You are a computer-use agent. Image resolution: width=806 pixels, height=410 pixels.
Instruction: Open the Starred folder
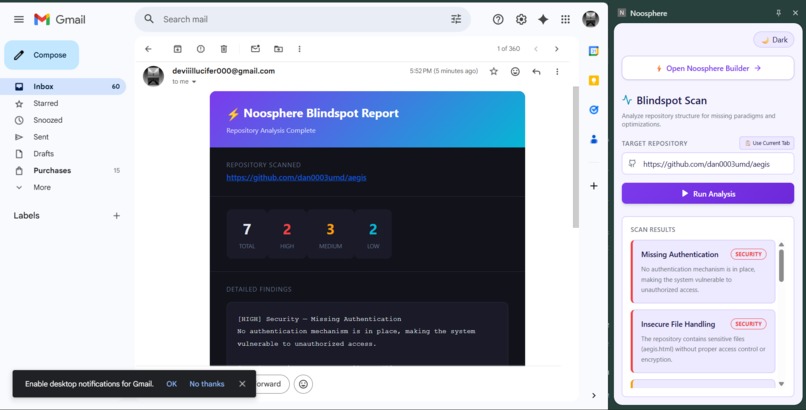point(63,103)
